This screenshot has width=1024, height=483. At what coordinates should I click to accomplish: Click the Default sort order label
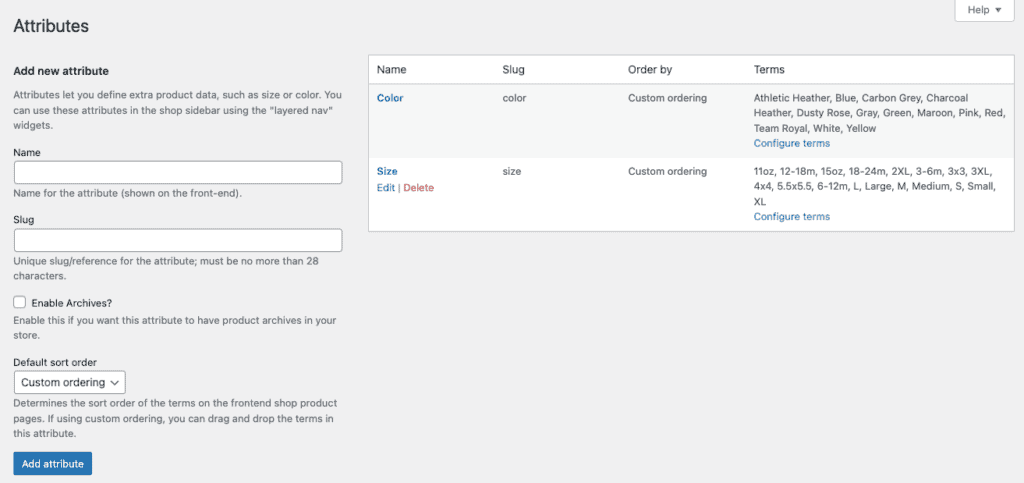click(x=55, y=362)
